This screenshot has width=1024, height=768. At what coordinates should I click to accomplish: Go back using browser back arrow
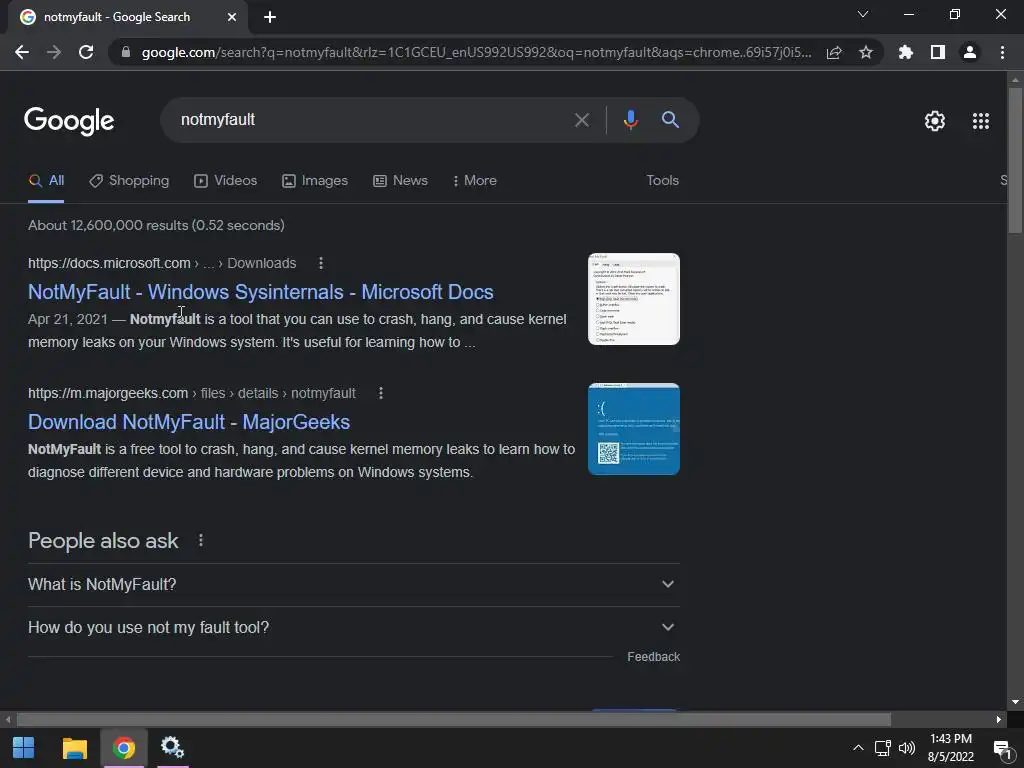[22, 52]
